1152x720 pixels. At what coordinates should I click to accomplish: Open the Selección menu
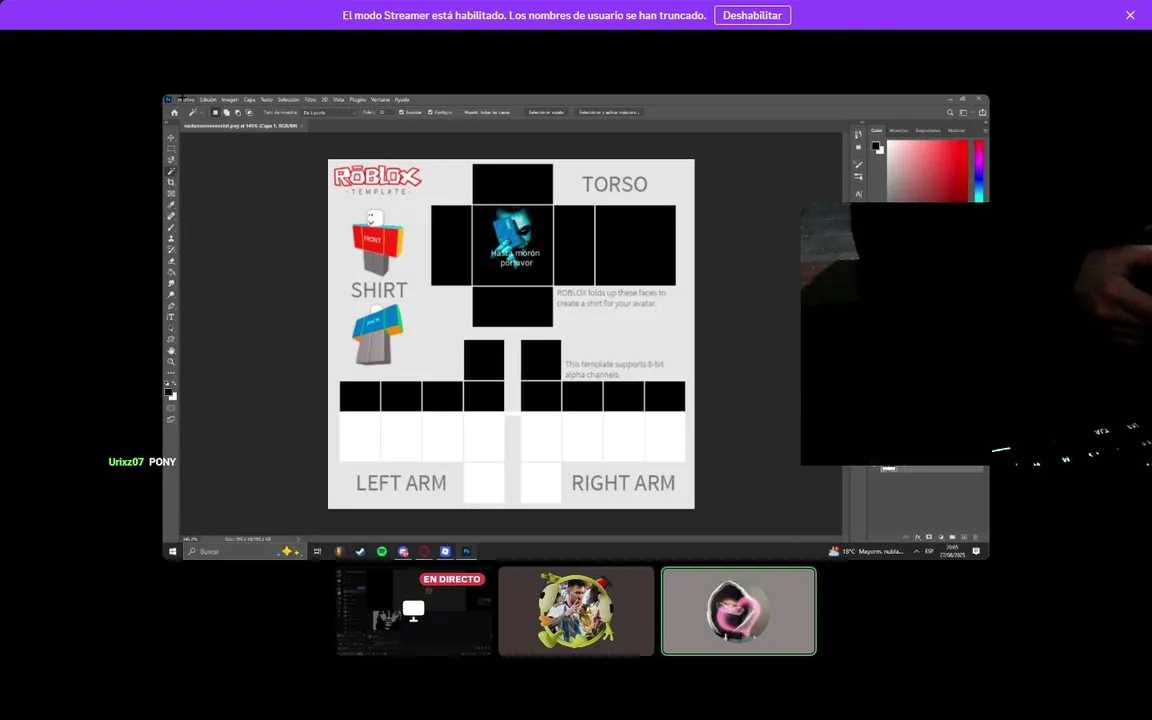pos(289,99)
